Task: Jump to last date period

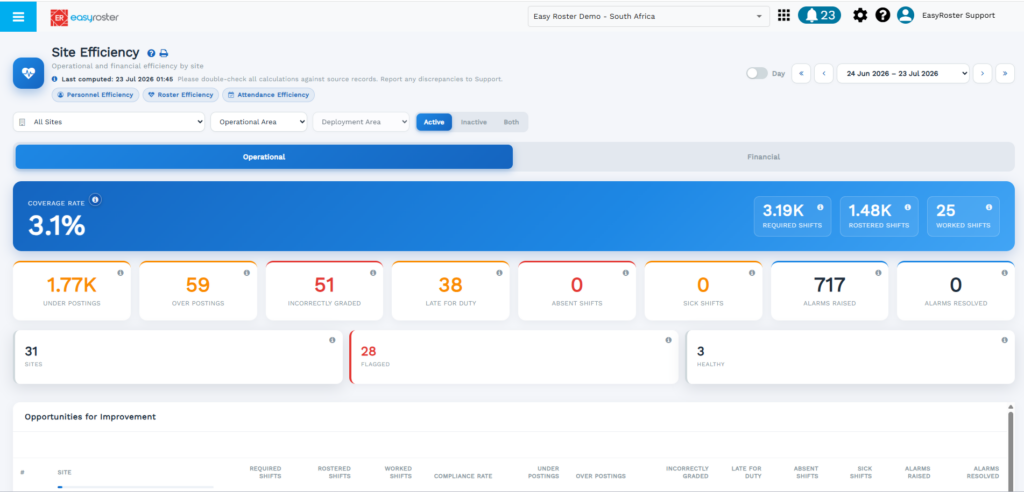Action: pos(1005,74)
